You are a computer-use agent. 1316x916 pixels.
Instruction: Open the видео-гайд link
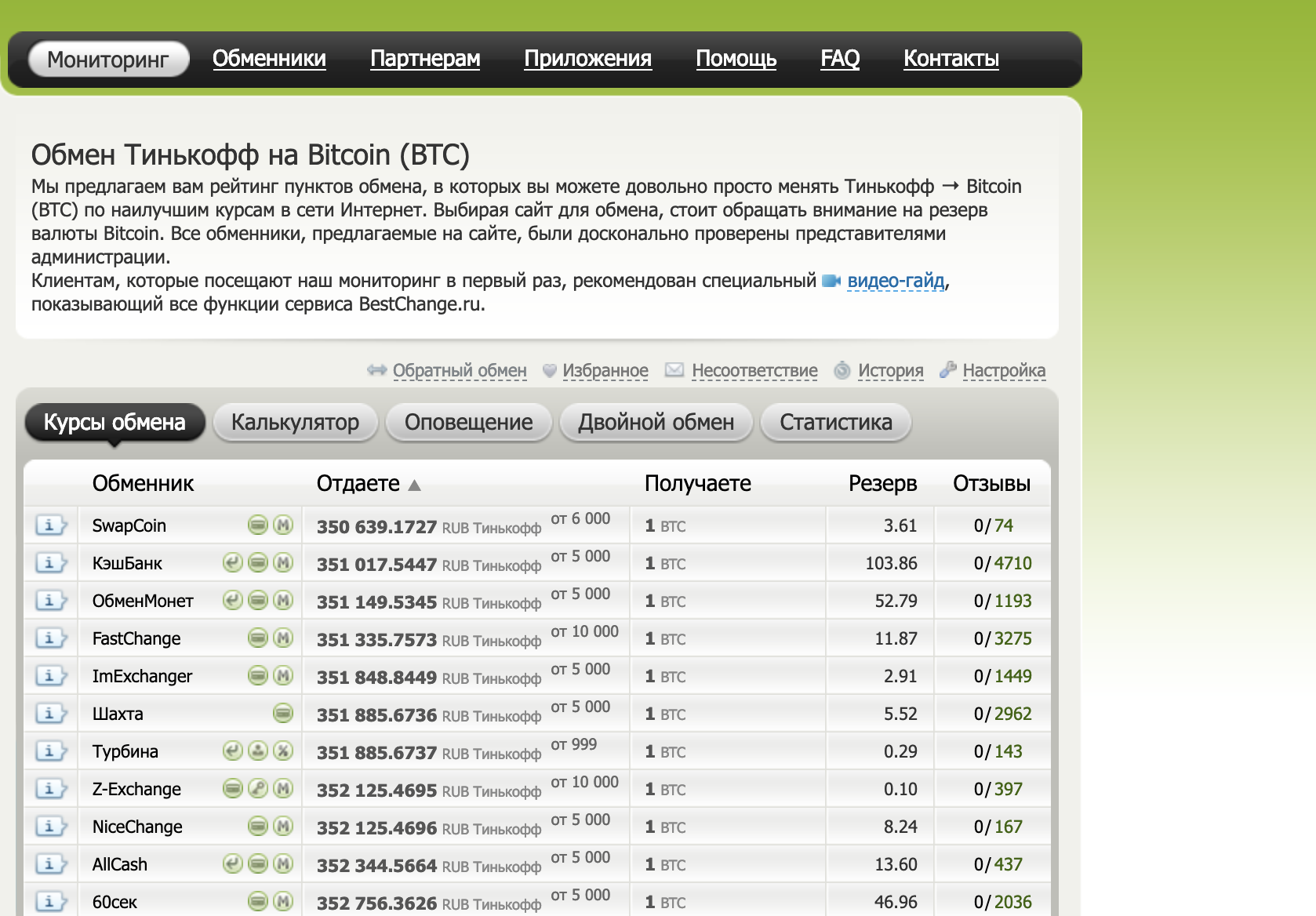896,281
